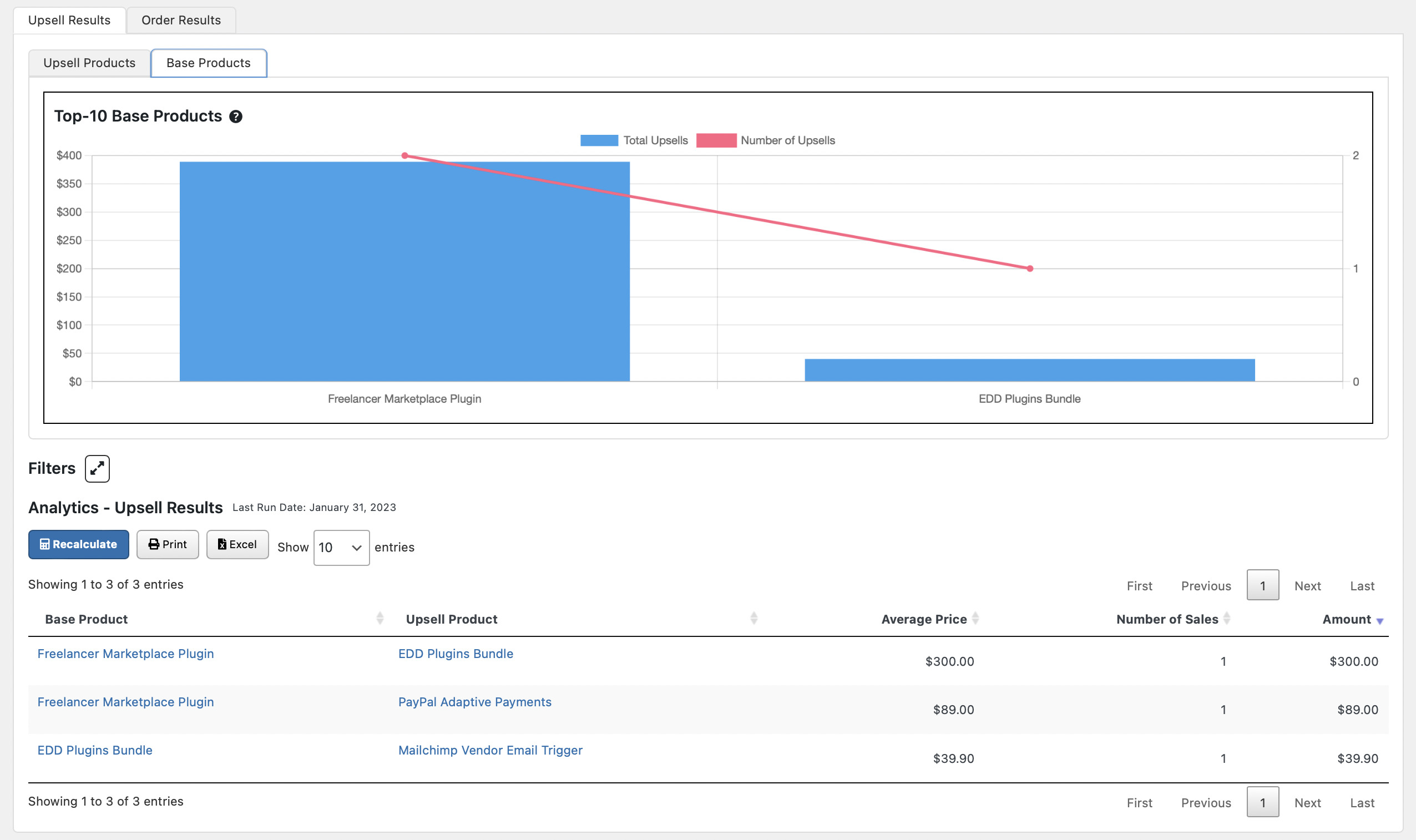Select page 1 in the top pagination
This screenshot has width=1416, height=840.
1263,585
